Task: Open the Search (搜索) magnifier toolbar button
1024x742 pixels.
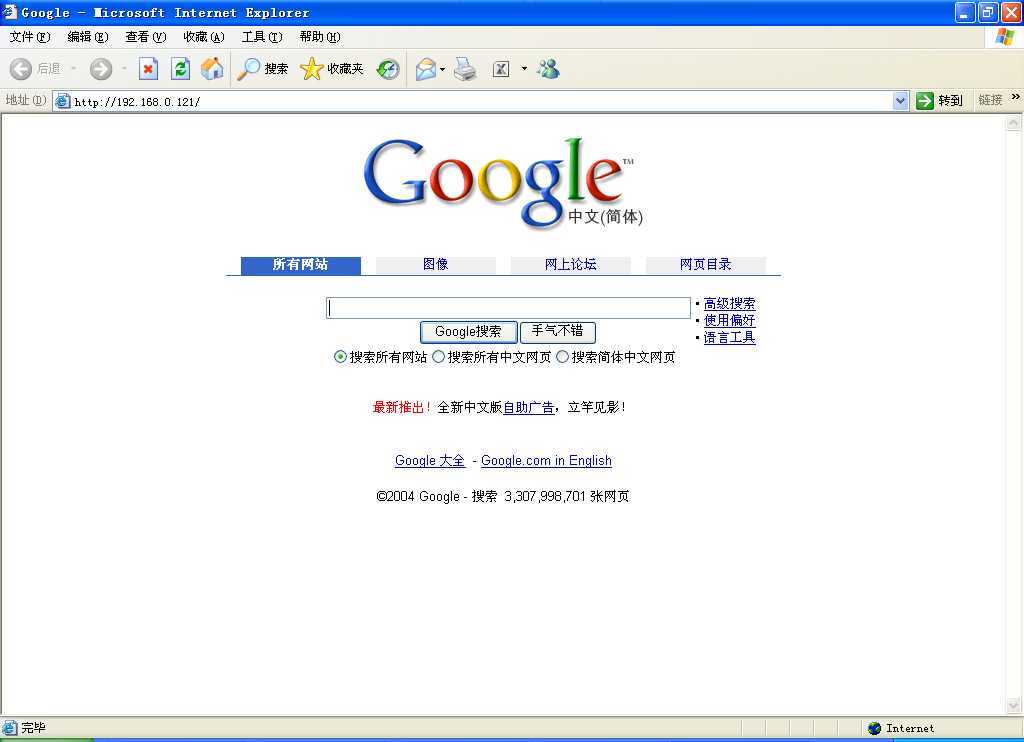Action: (263, 69)
